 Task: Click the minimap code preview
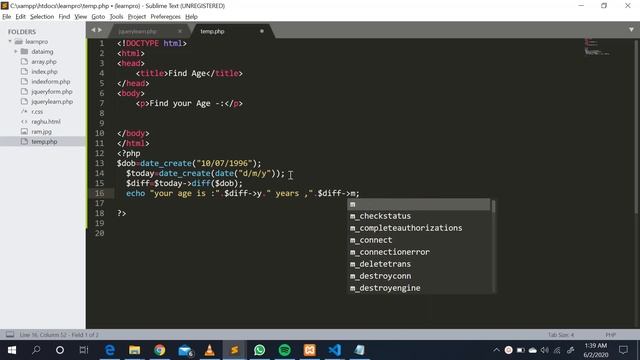pyautogui.click(x=597, y=47)
